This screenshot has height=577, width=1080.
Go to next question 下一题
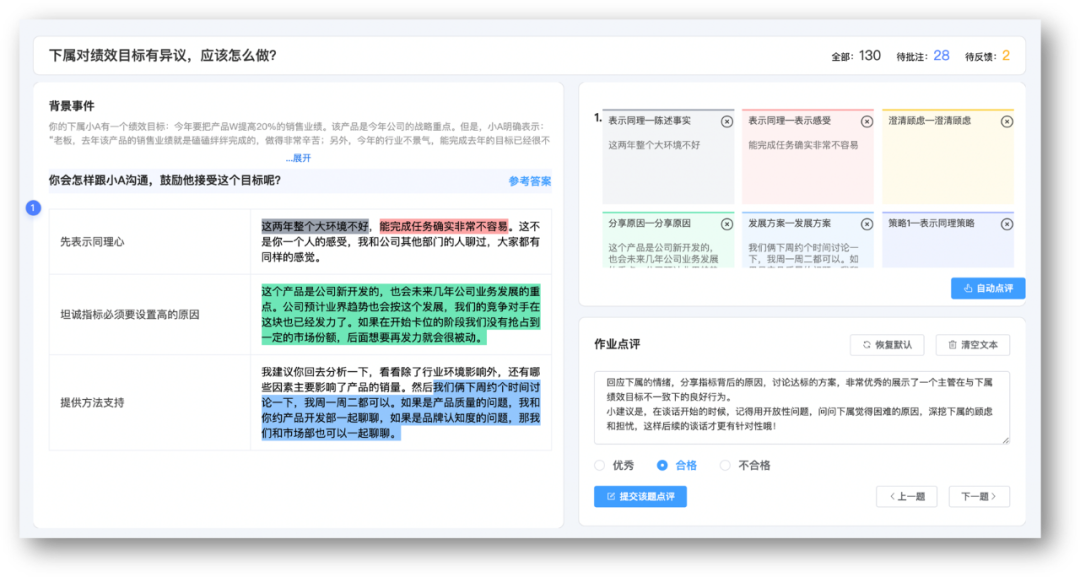click(x=979, y=496)
